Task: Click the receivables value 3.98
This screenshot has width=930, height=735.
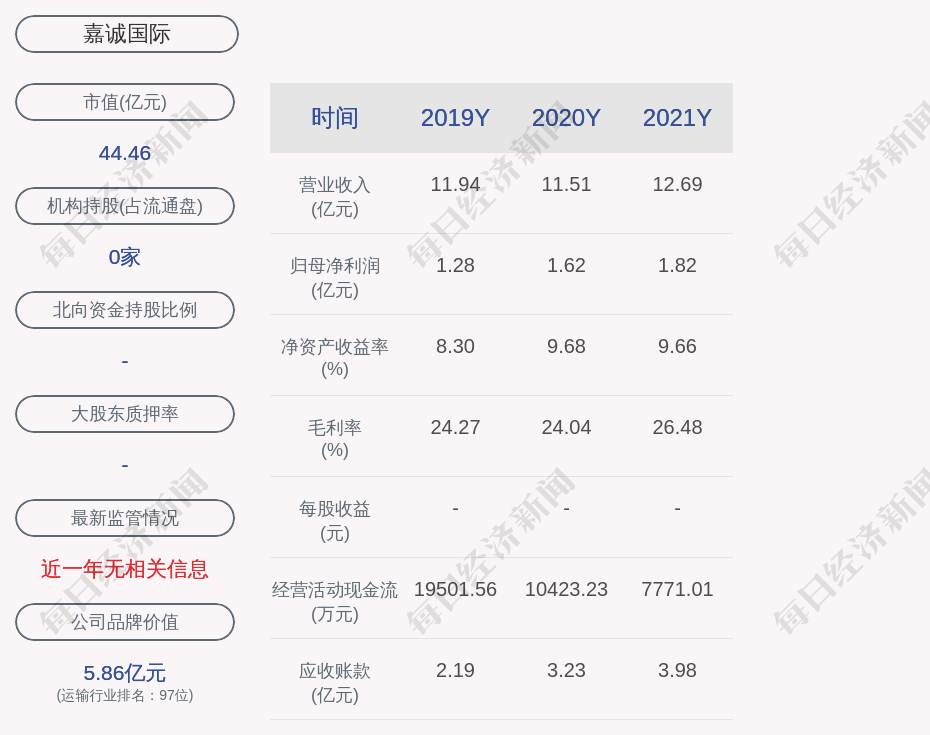Action: pyautogui.click(x=677, y=670)
